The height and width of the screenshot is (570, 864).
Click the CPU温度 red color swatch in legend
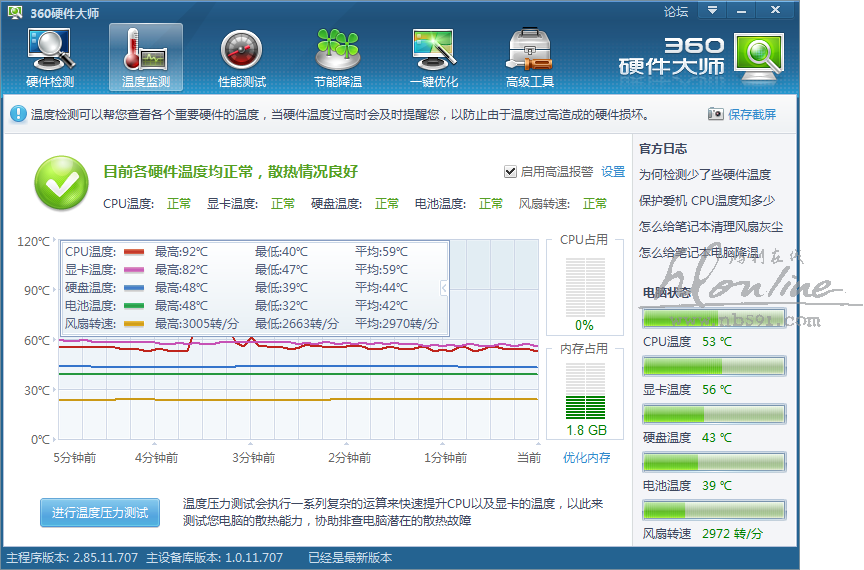134,252
